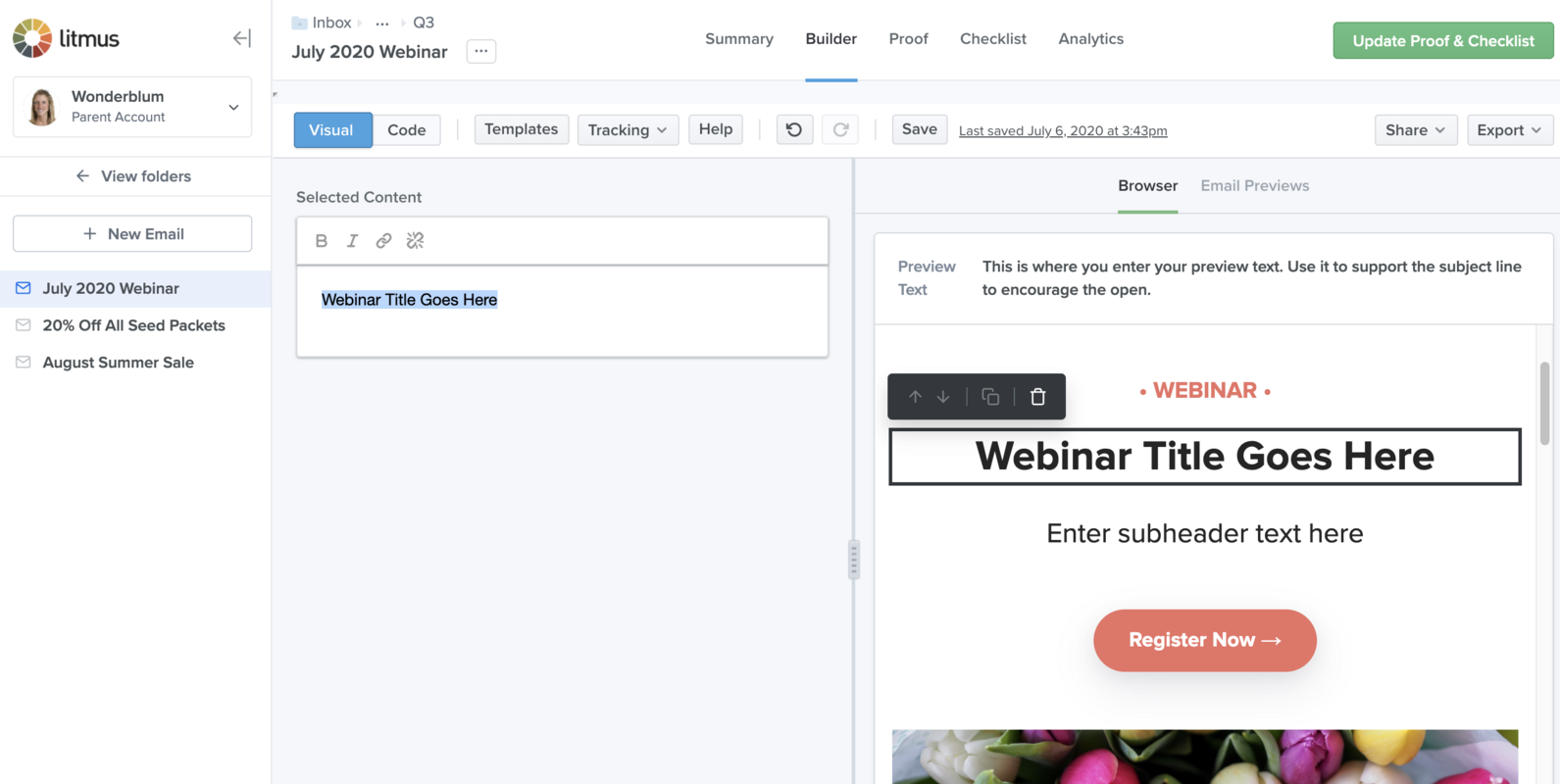
Task: Expand the Share dropdown
Action: [x=1416, y=130]
